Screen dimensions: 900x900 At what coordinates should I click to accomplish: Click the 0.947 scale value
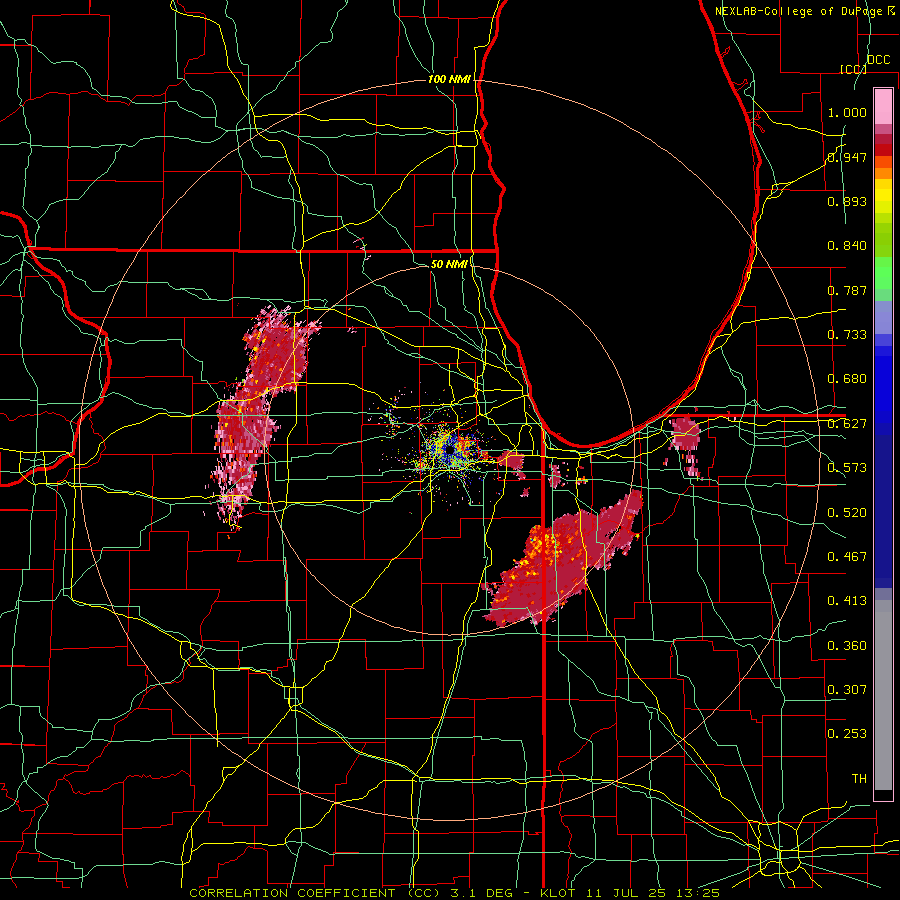click(x=847, y=157)
